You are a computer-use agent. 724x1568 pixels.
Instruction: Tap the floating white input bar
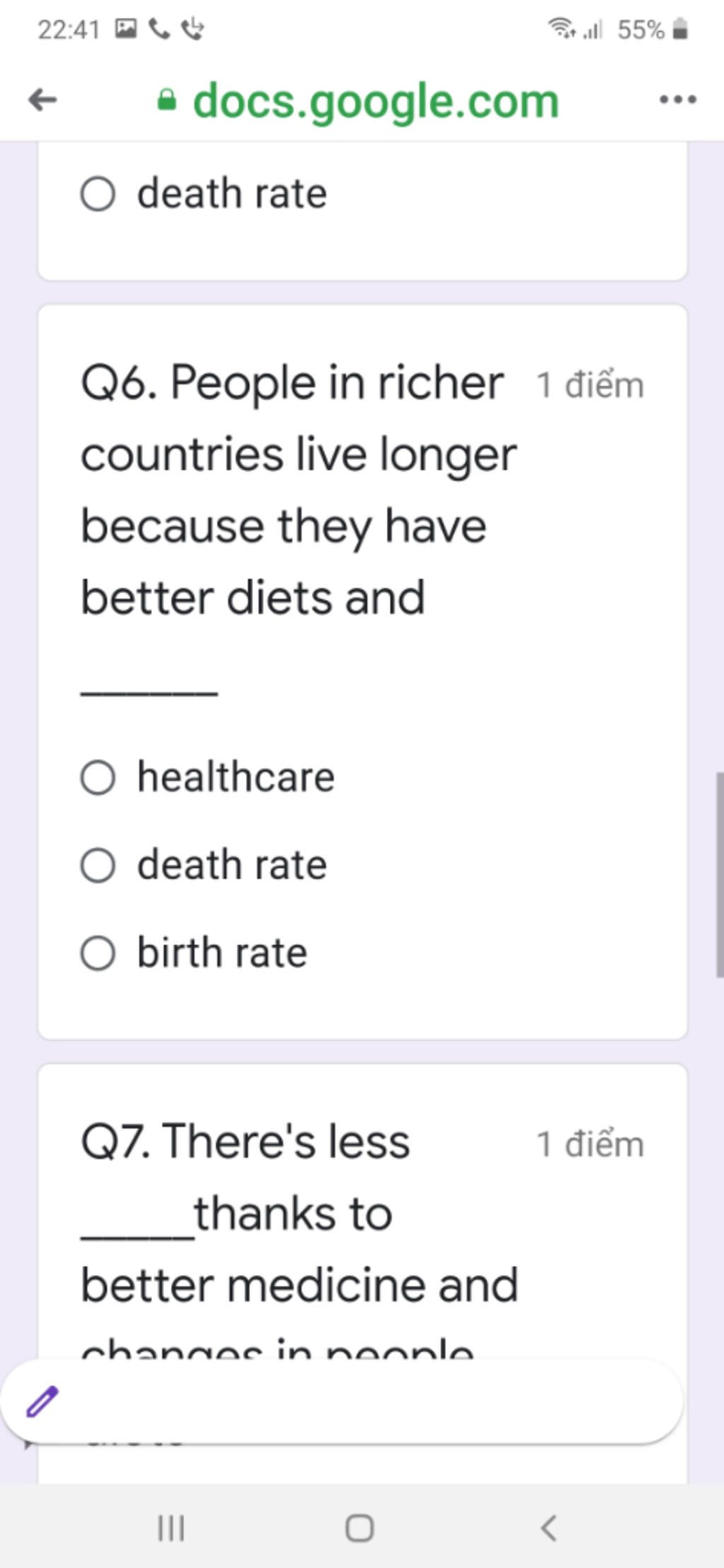point(341,1401)
